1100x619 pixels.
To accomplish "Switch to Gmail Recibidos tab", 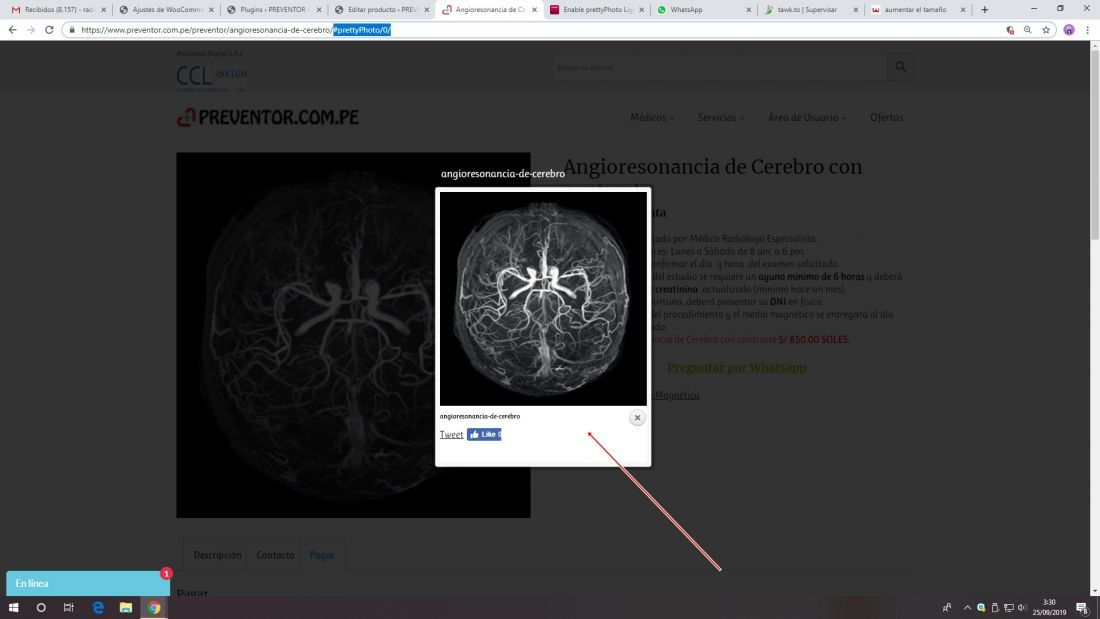I will click(58, 10).
